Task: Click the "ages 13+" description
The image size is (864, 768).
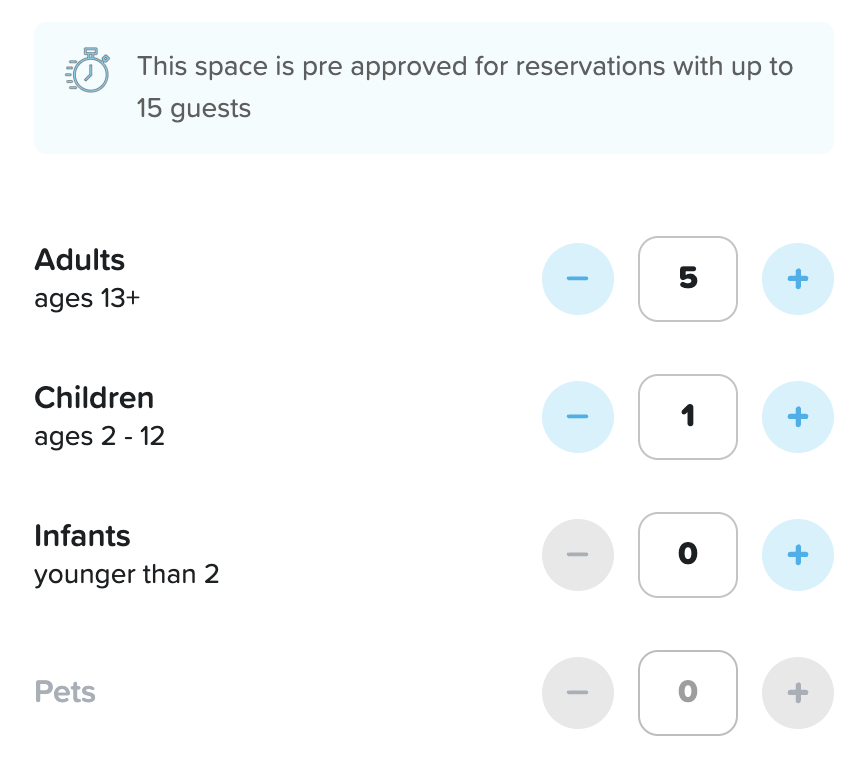Action: tap(87, 298)
